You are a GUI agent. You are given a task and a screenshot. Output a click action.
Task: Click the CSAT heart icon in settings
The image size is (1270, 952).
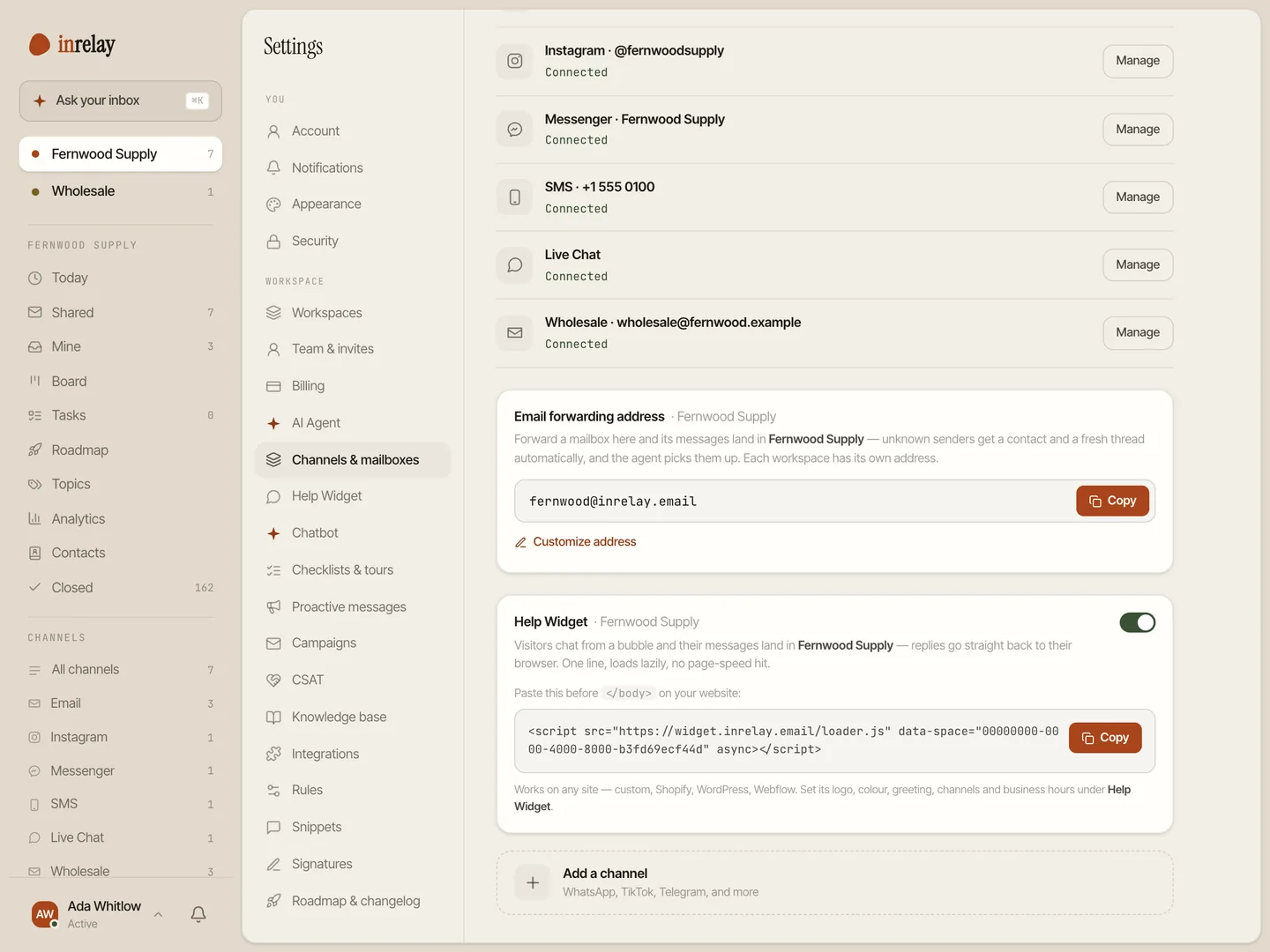tap(273, 681)
